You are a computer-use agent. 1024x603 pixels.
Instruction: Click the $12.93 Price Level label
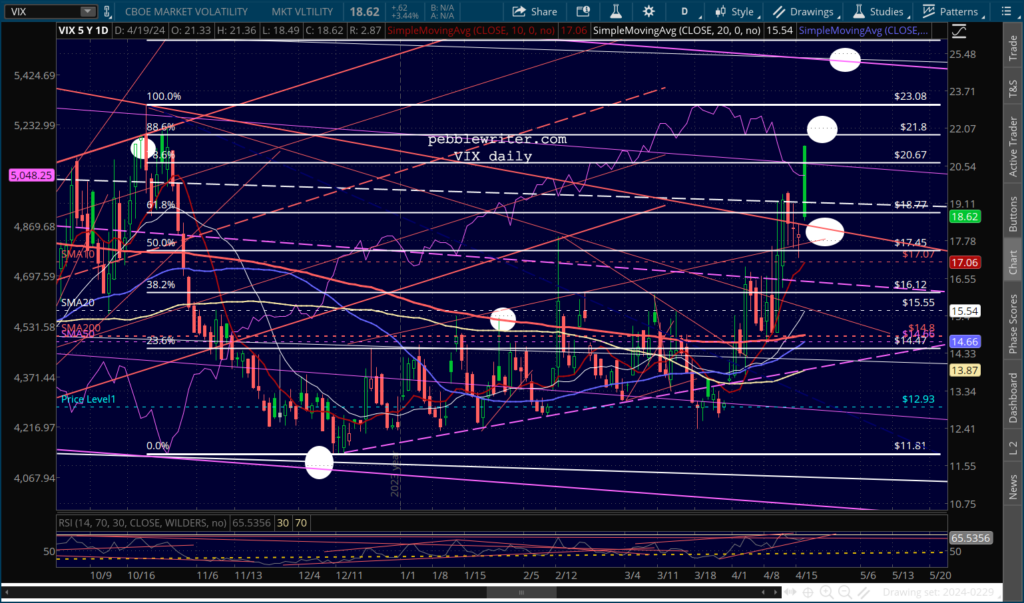tap(918, 399)
